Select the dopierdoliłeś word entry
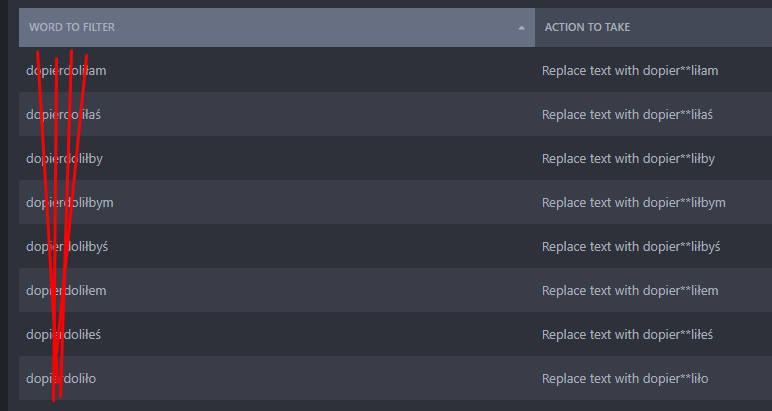Image resolution: width=772 pixels, height=411 pixels. point(64,335)
